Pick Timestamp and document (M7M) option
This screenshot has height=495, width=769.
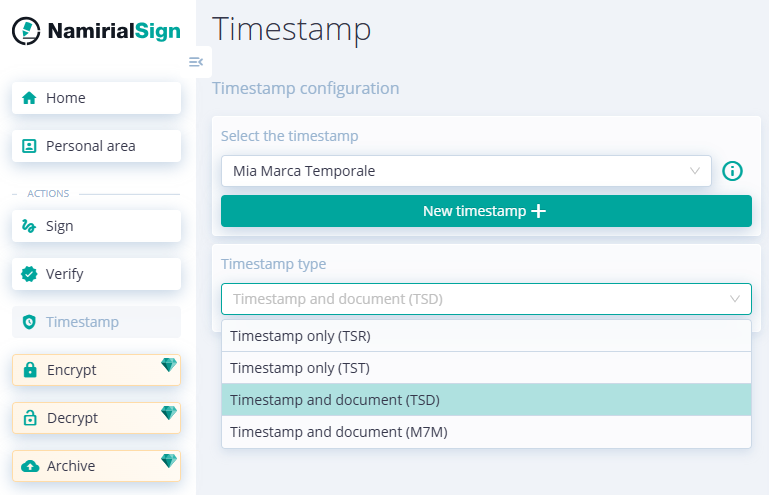click(486, 432)
